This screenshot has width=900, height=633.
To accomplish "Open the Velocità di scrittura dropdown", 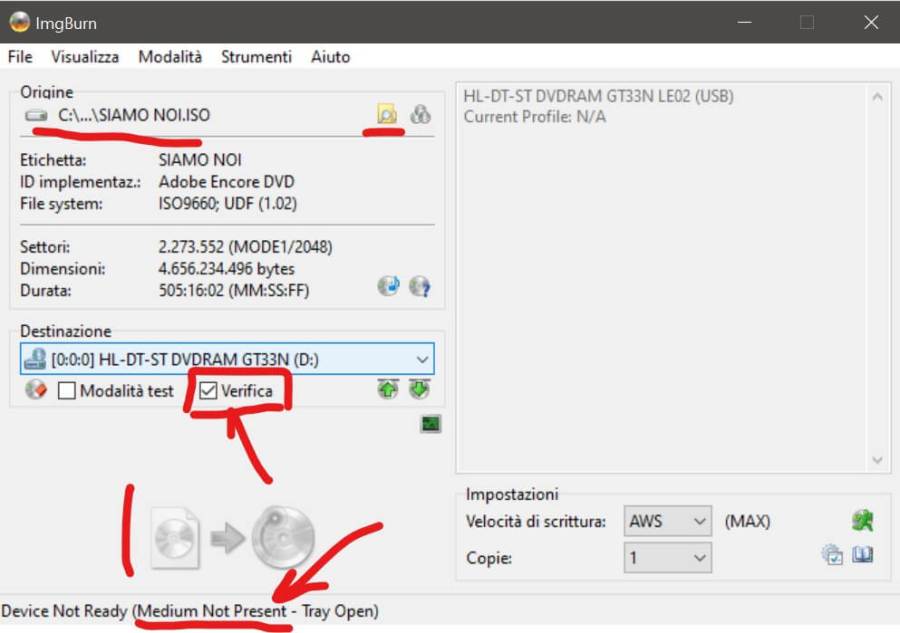I will coord(699,521).
